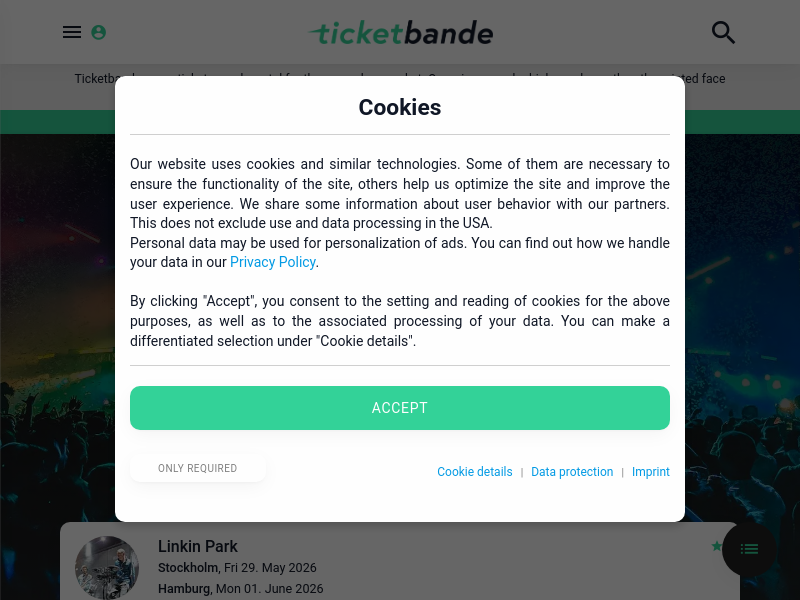Open the hamburger menu icon
The width and height of the screenshot is (800, 600).
pos(72,32)
